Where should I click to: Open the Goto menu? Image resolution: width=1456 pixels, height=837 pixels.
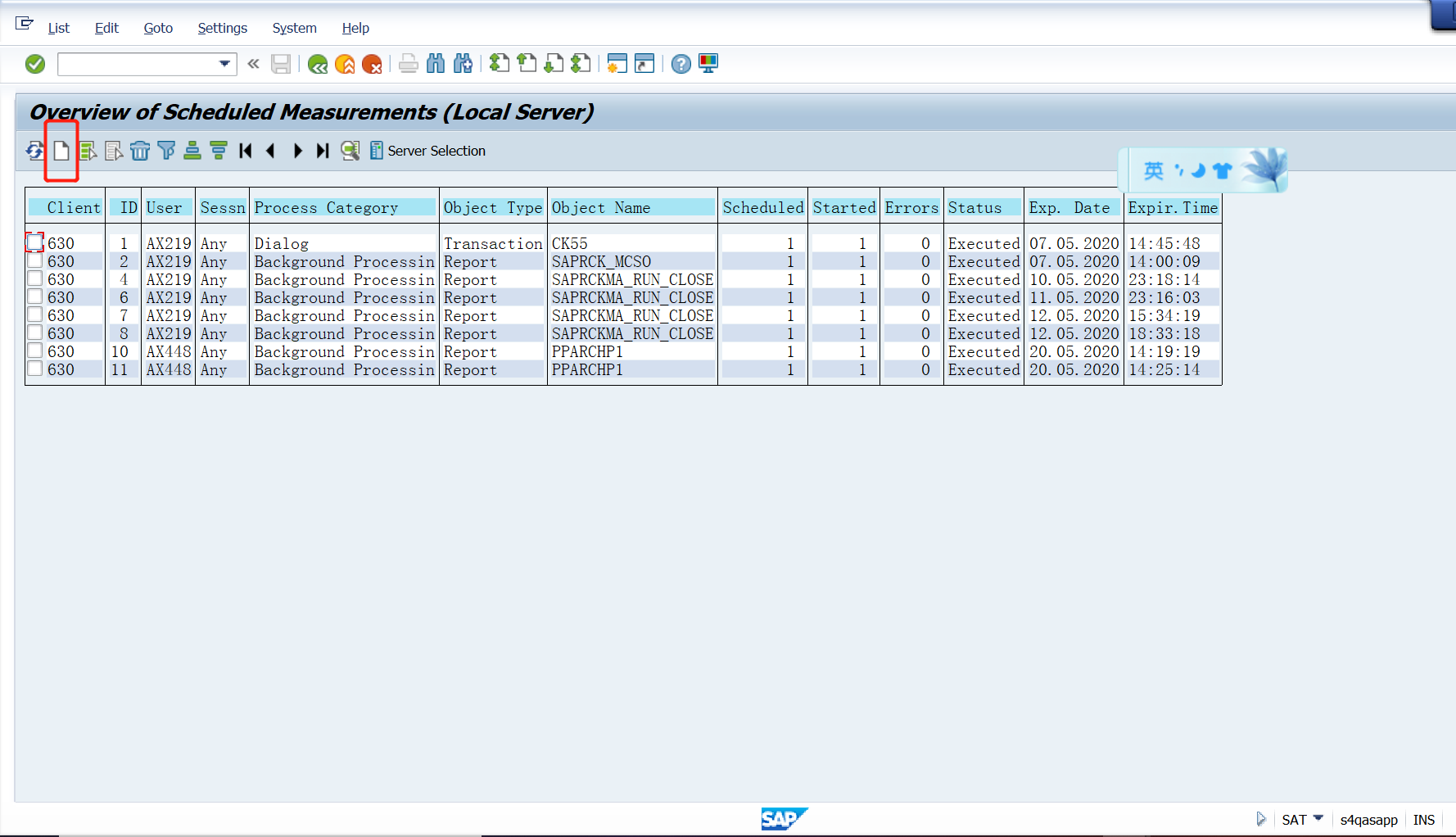click(157, 27)
